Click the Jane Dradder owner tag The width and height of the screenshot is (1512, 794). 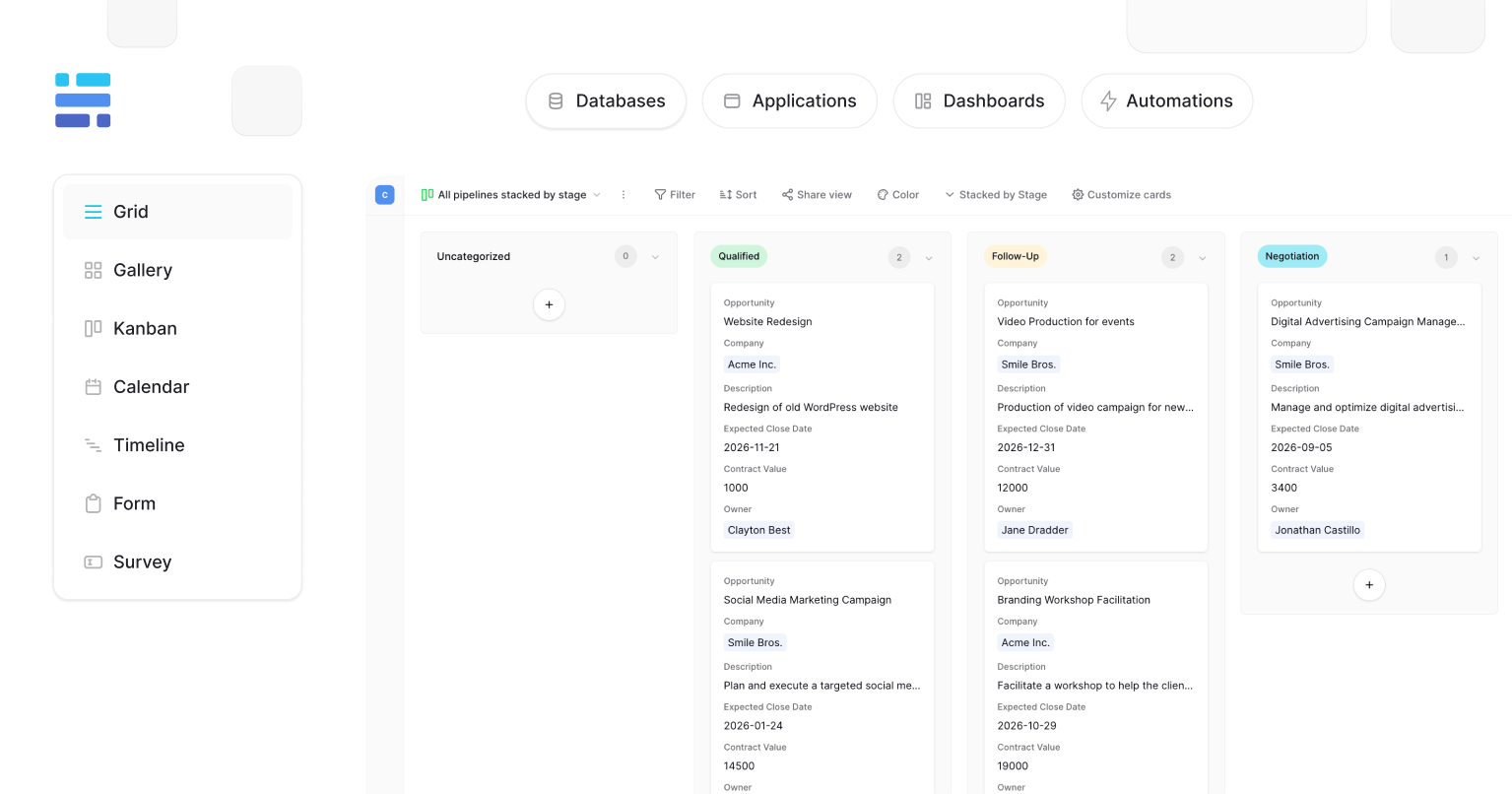point(1034,530)
